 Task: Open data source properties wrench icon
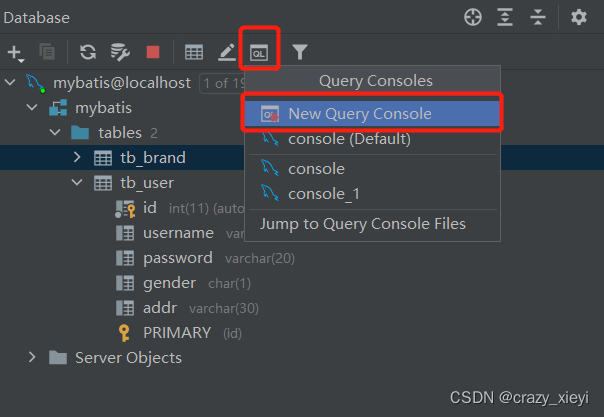[120, 52]
